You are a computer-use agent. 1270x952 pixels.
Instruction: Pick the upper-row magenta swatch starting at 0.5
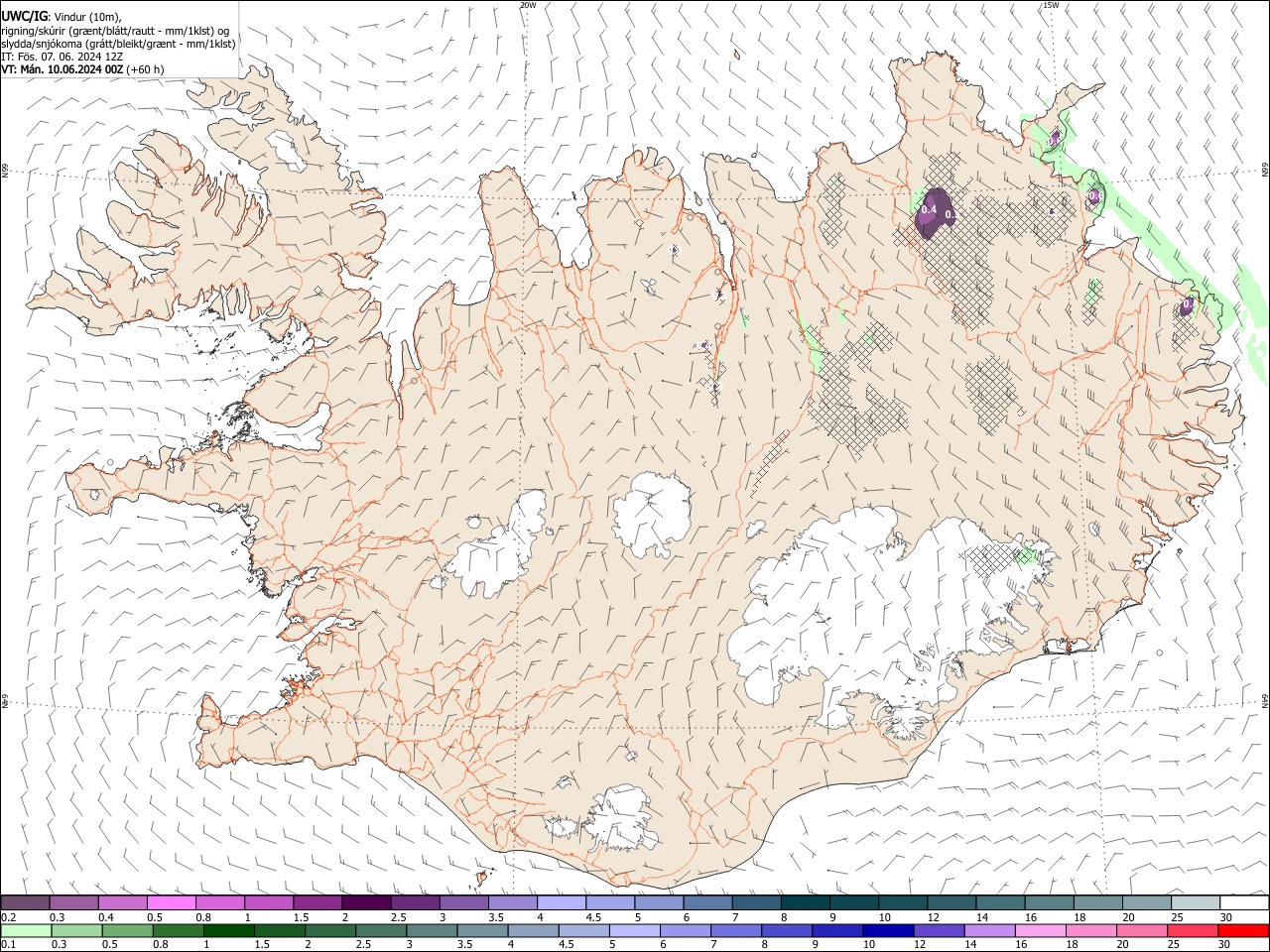pos(171,902)
